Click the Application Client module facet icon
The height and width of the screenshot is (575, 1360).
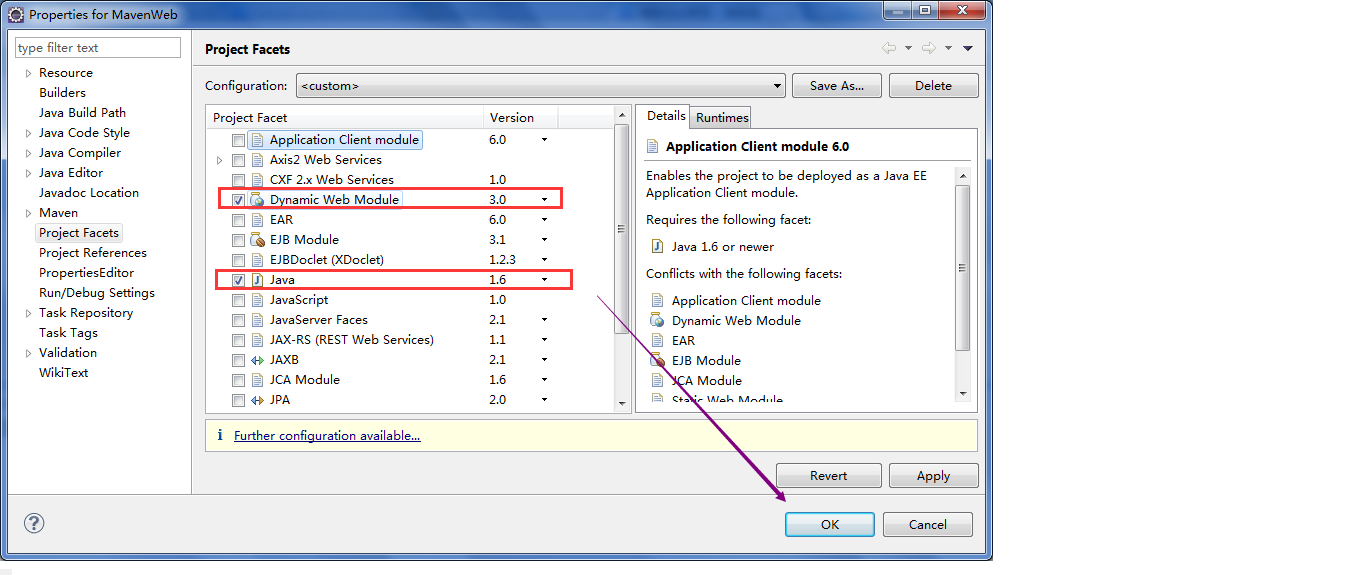257,140
